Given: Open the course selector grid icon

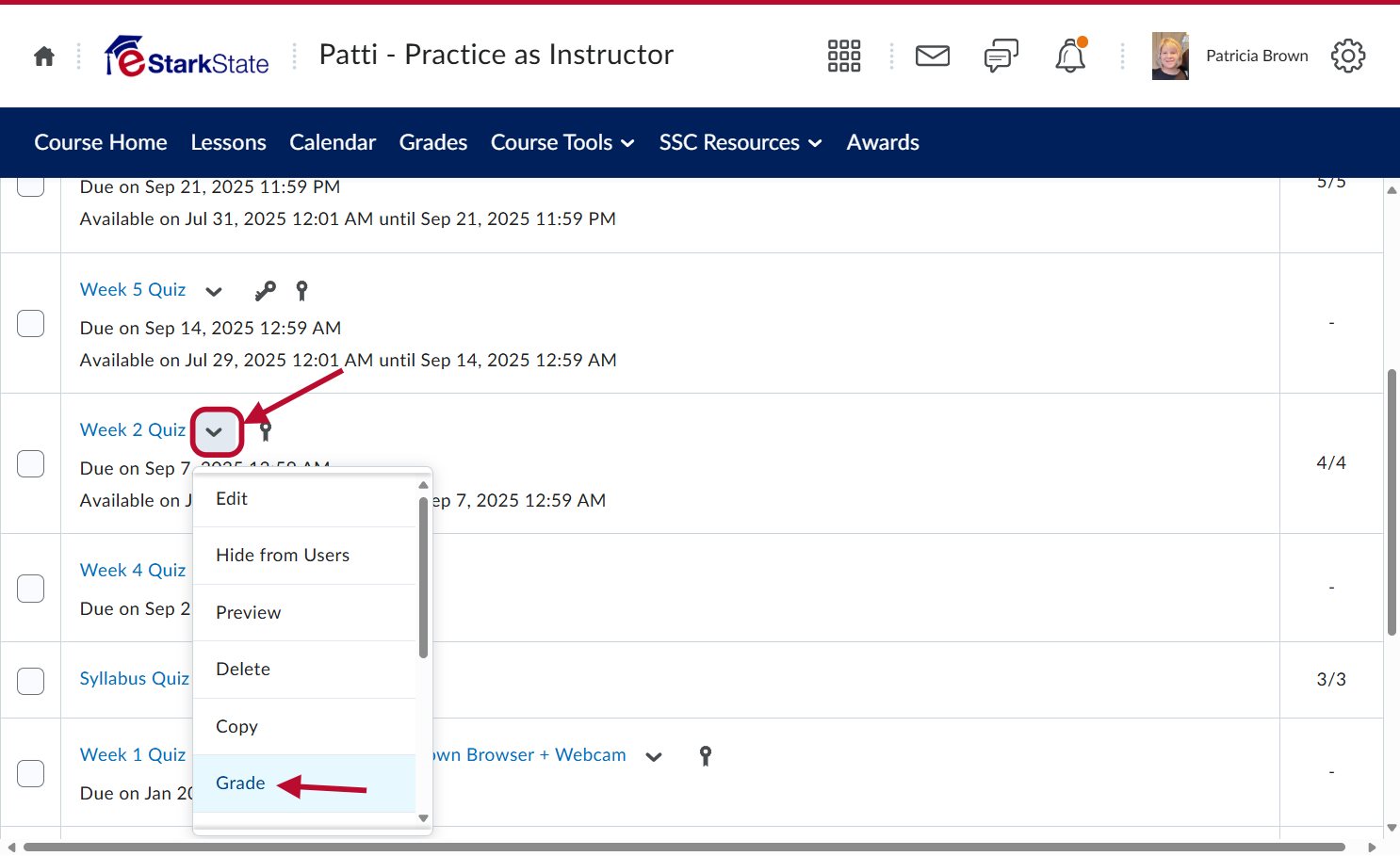Looking at the screenshot, I should pyautogui.click(x=844, y=56).
